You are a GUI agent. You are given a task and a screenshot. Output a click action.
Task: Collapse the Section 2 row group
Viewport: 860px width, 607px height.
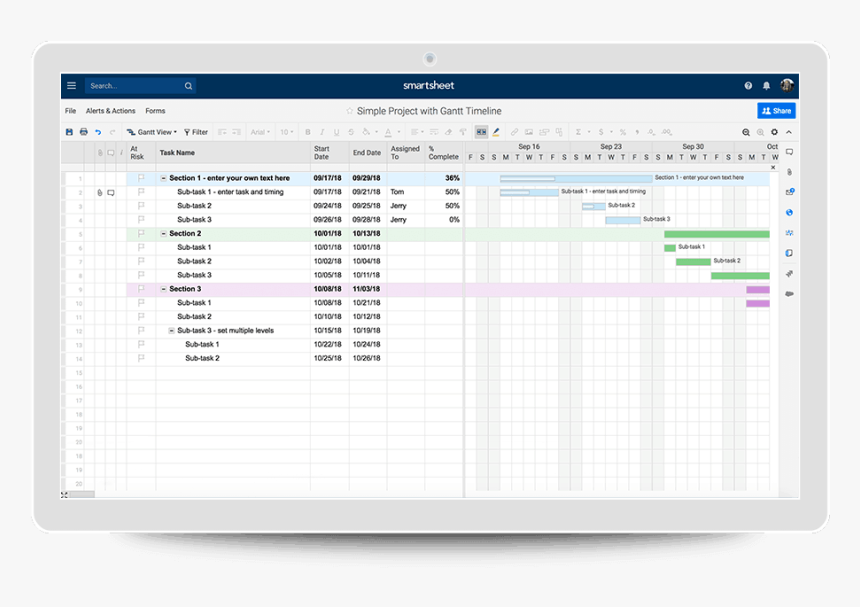(161, 233)
